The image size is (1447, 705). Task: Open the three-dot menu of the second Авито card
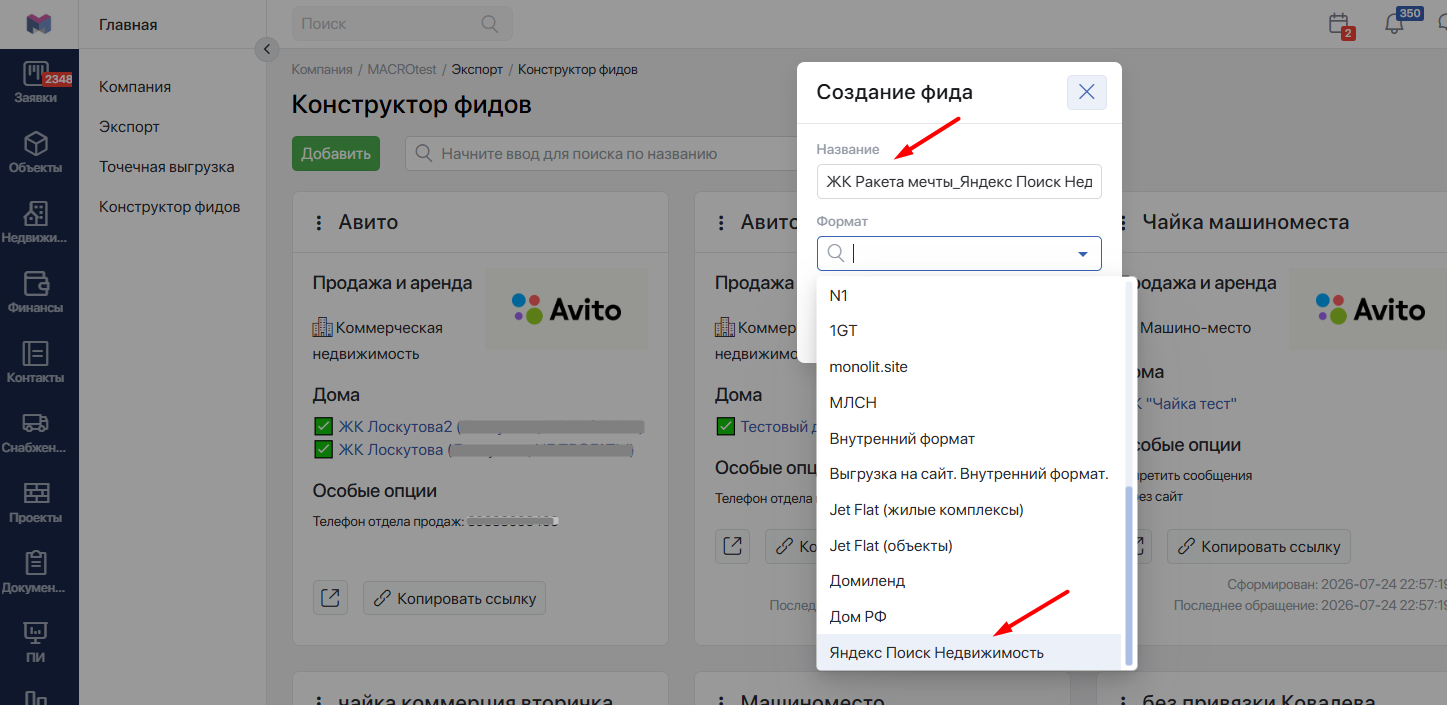721,223
